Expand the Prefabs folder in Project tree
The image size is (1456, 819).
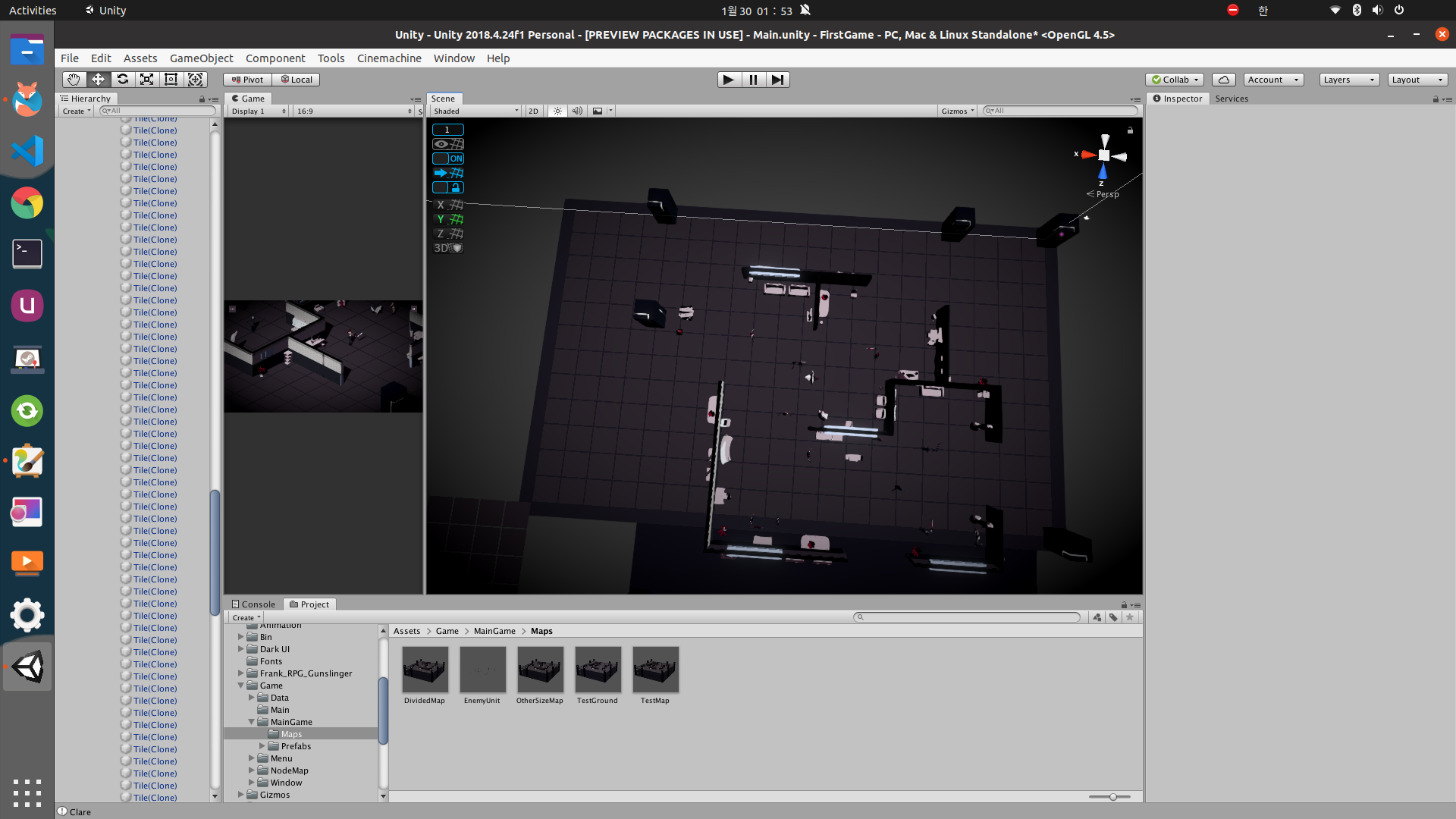262,746
